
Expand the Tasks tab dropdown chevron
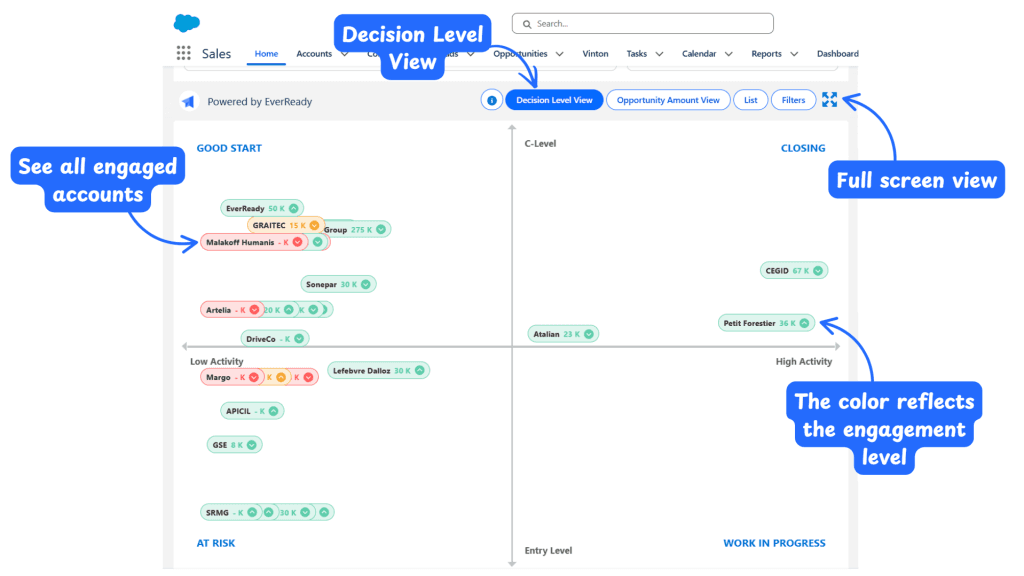[x=659, y=54]
